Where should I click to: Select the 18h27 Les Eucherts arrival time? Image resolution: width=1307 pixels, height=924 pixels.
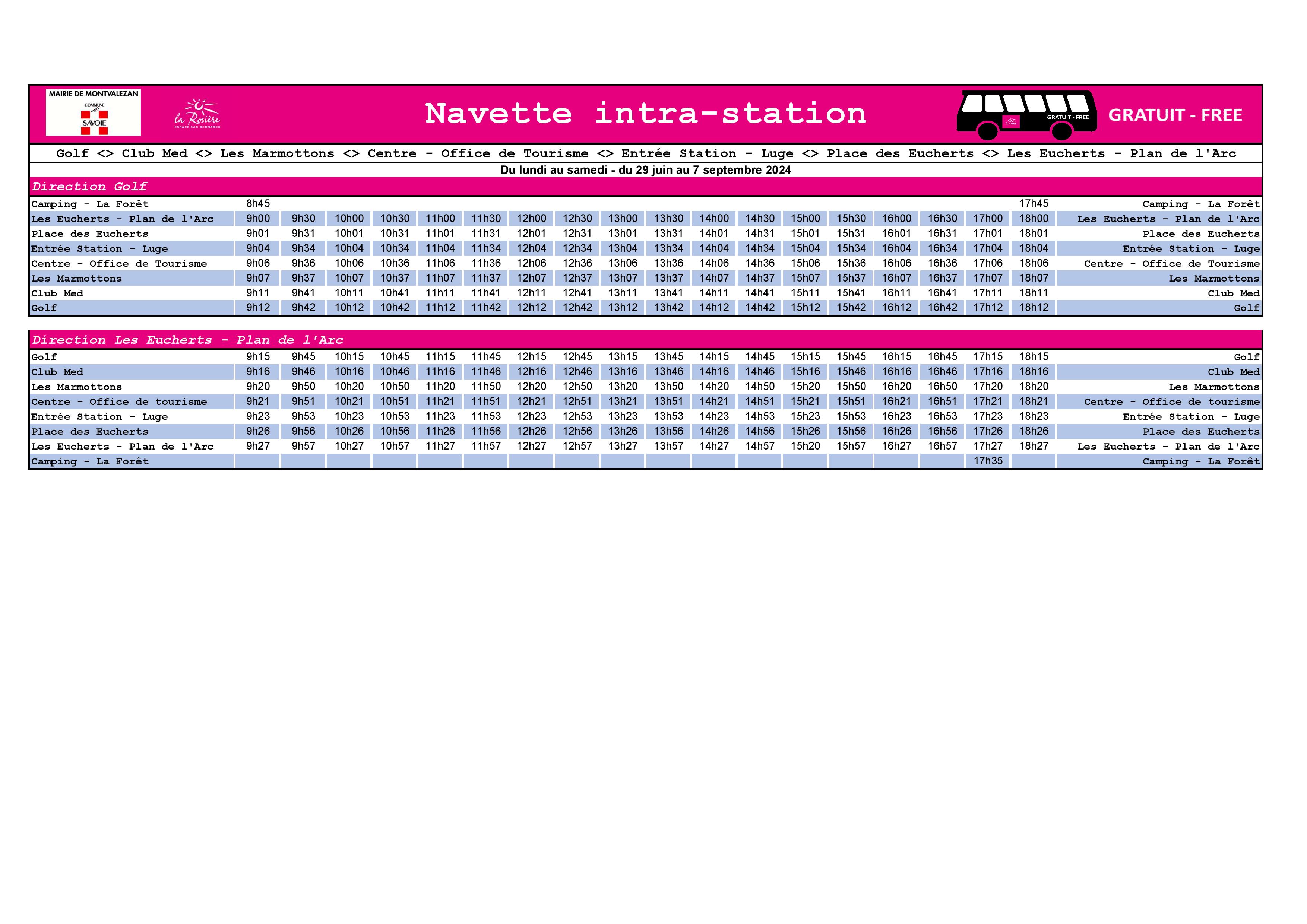coord(1034,446)
